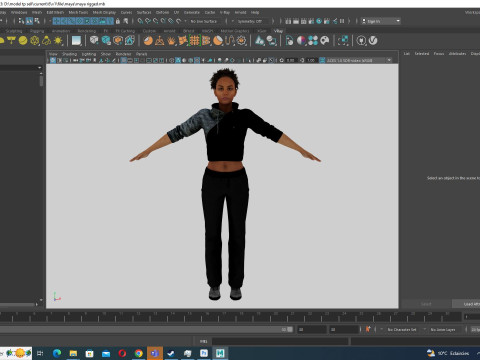480x360 pixels.
Task: Click the Focus attribute editor menu
Action: click(x=439, y=53)
